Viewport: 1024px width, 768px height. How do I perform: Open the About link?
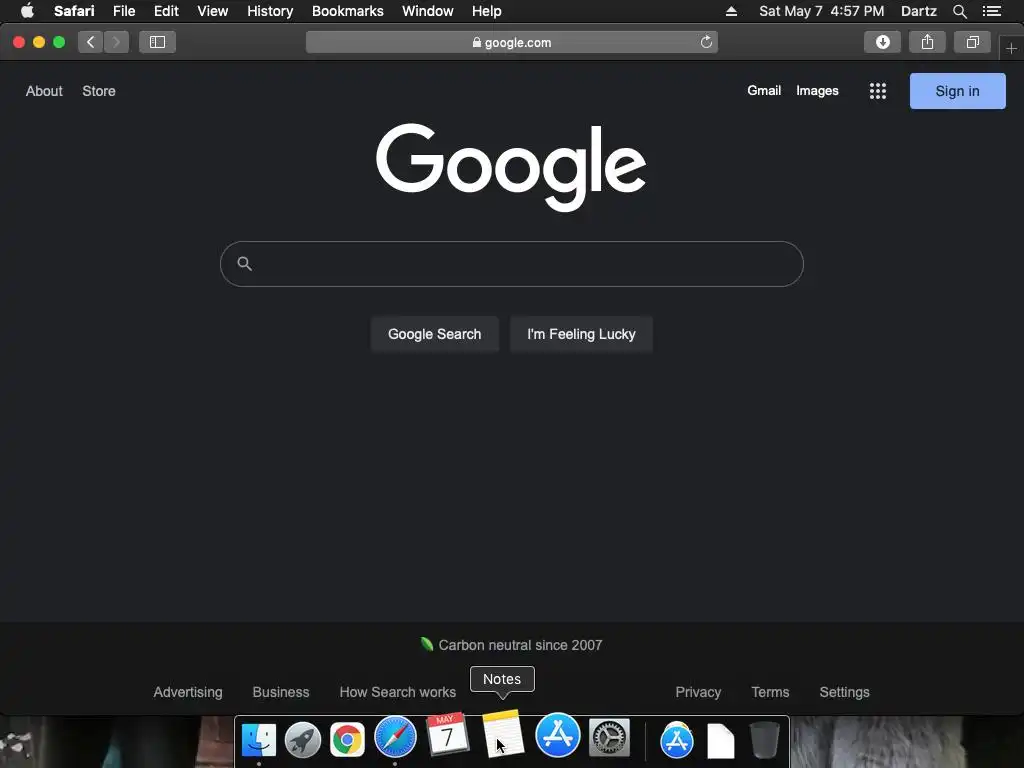pyautogui.click(x=44, y=91)
